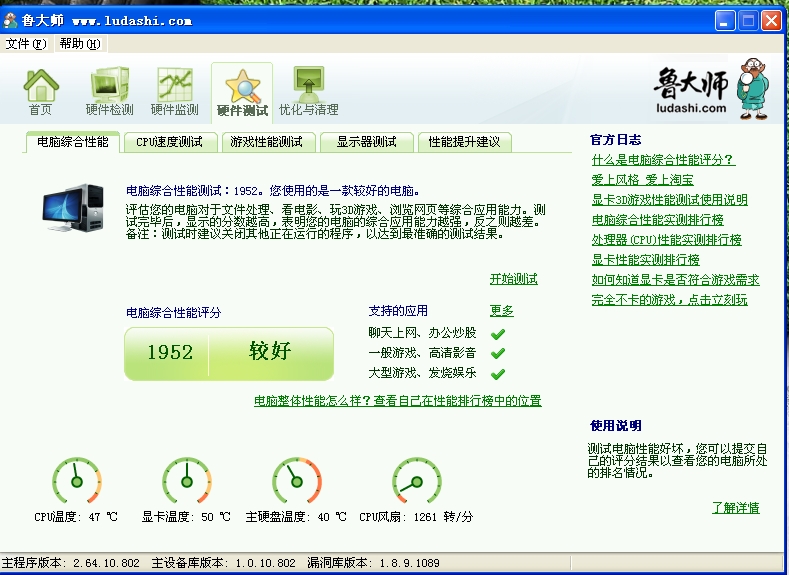This screenshot has height=575, width=789.
Task: Open the 优化与清理 optimize and clean icon
Action: click(308, 92)
